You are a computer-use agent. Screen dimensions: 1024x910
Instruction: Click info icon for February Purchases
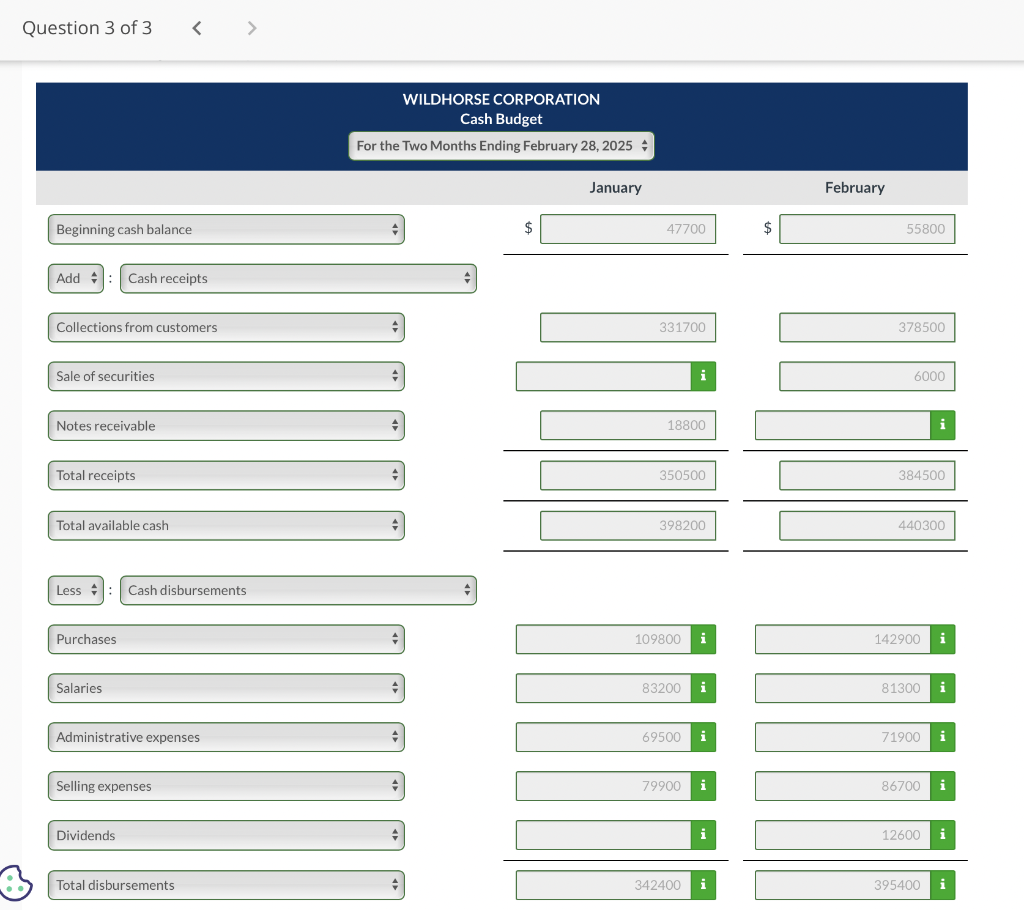click(942, 639)
